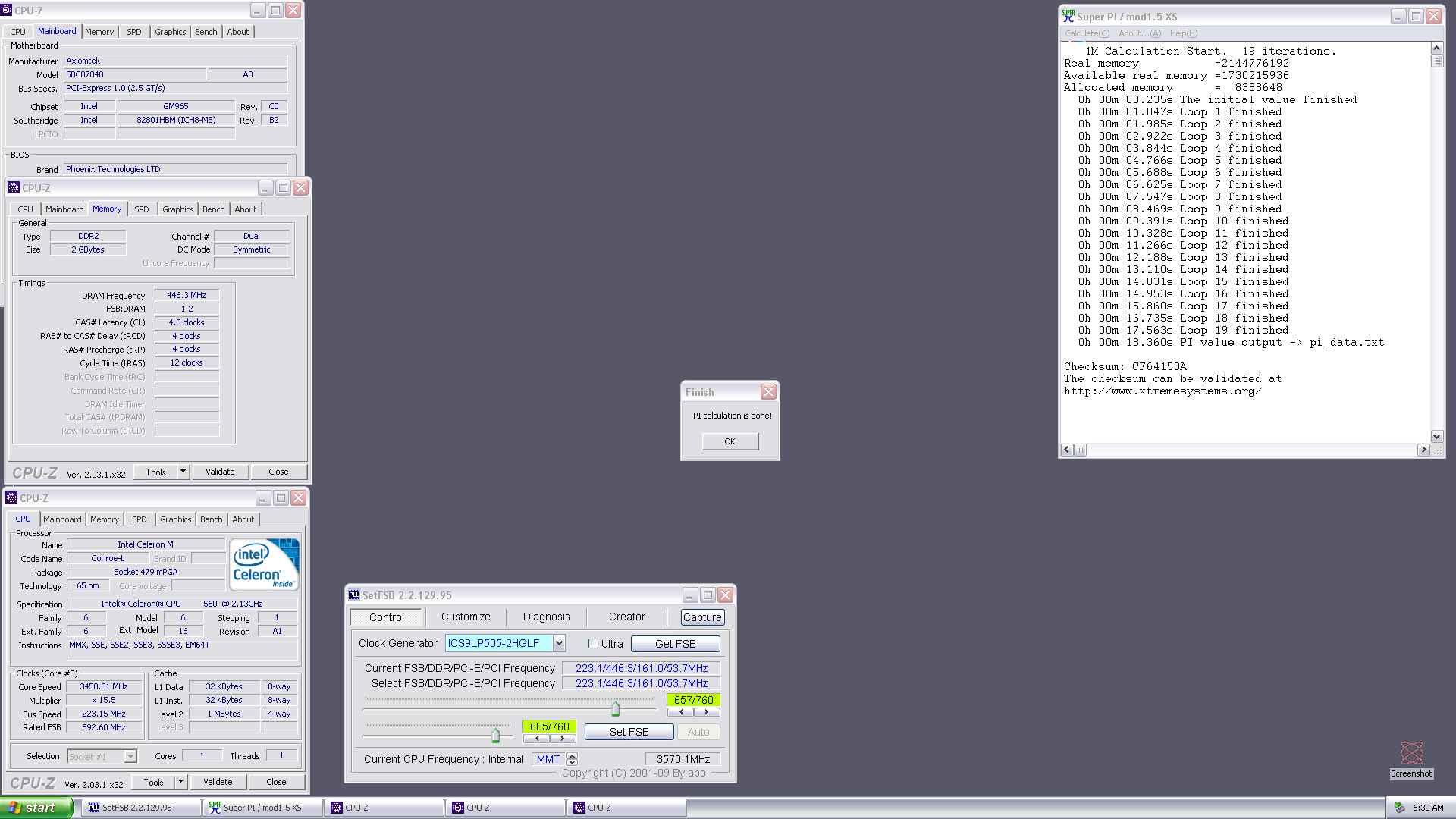Click first slider right arrow in SetFSB
This screenshot has height=819, width=1456.
point(707,712)
